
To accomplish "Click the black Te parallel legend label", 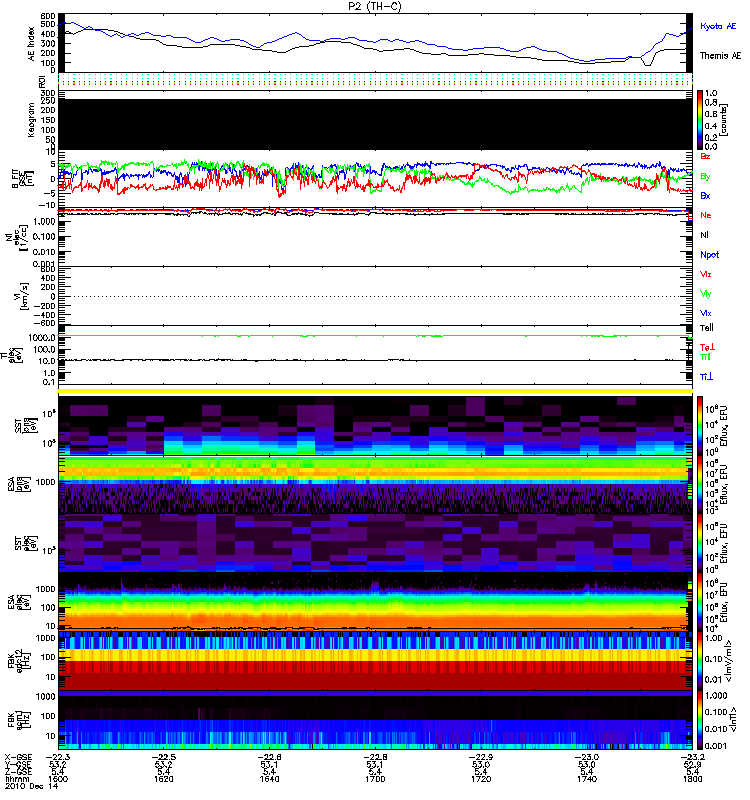I will tap(707, 328).
